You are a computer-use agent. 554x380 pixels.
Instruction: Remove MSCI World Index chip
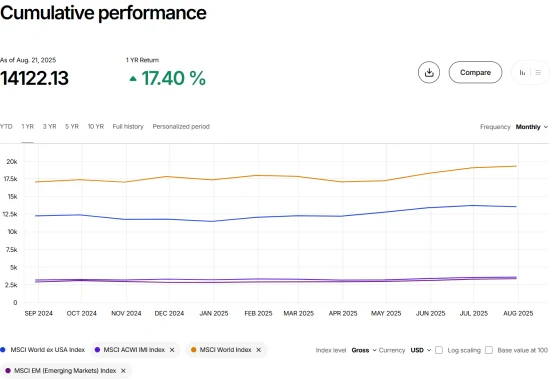tap(259, 350)
